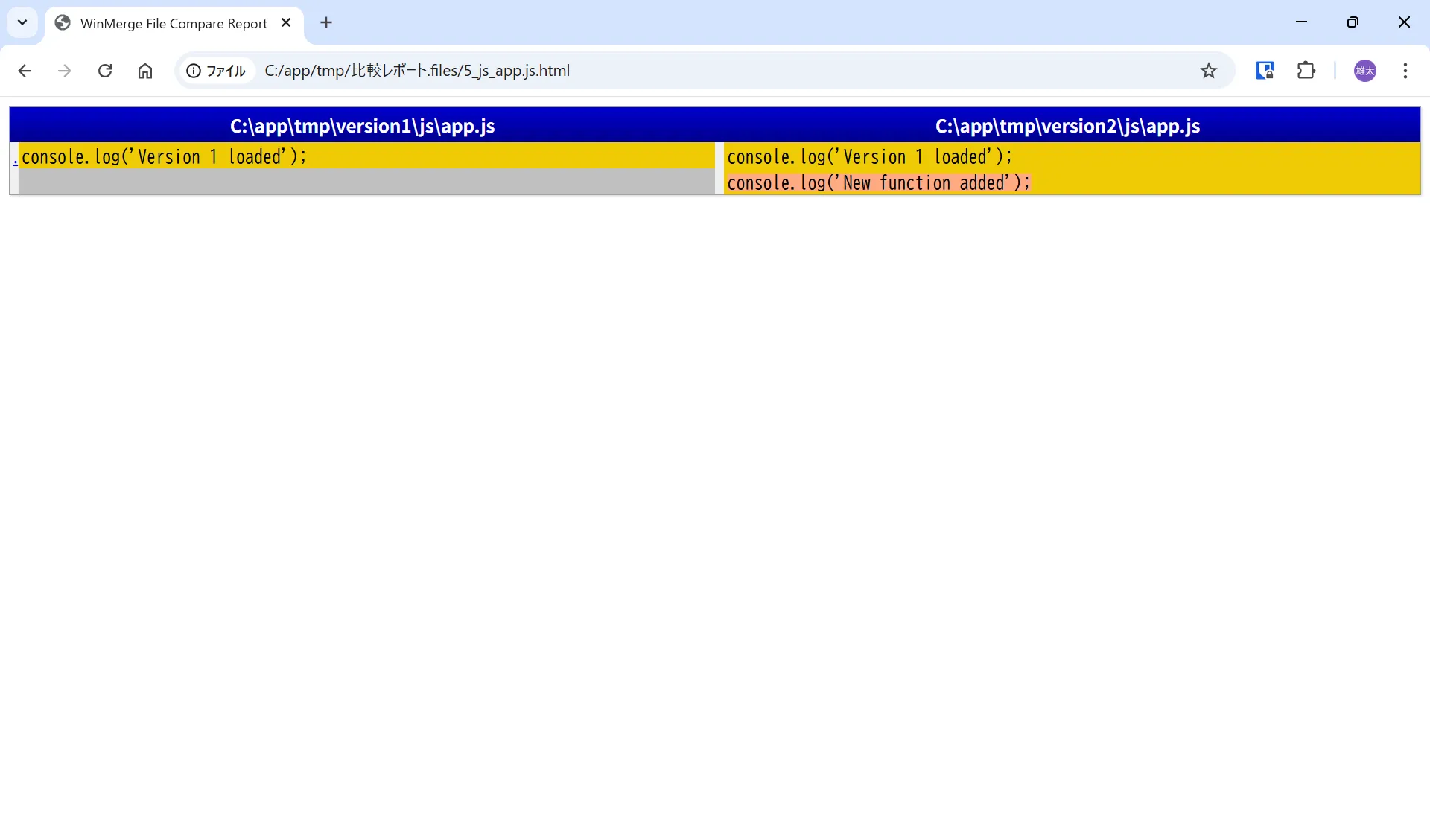This screenshot has height=840, width=1430.
Task: Open the Chrome three-dot menu
Action: 1405,71
